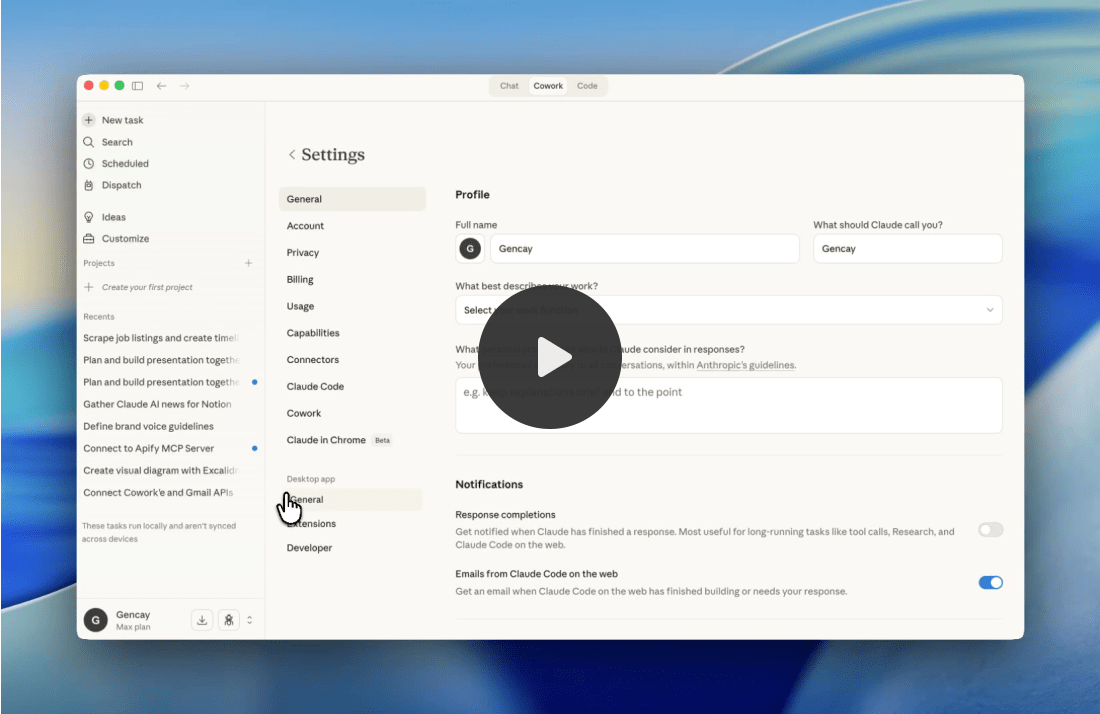Open Gather Claude AI news for Notion
Image resolution: width=1100 pixels, height=714 pixels.
coord(157,404)
